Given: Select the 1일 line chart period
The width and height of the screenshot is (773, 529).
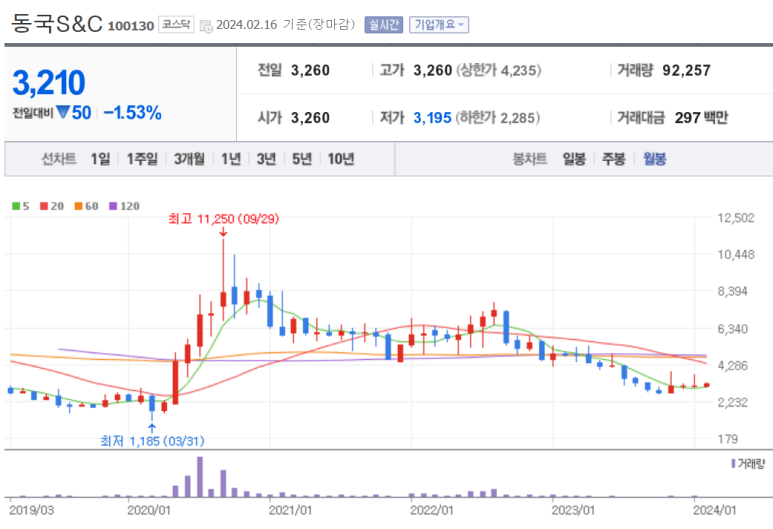Looking at the screenshot, I should [x=100, y=158].
